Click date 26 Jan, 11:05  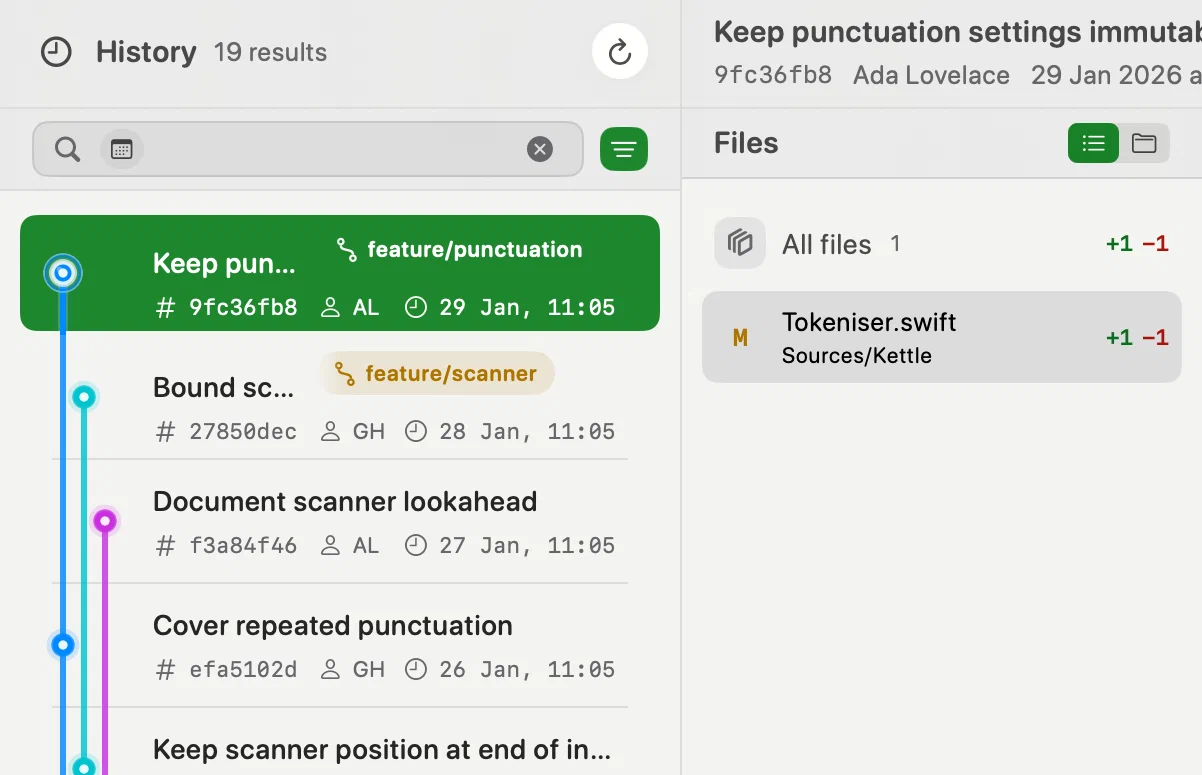tap(527, 669)
